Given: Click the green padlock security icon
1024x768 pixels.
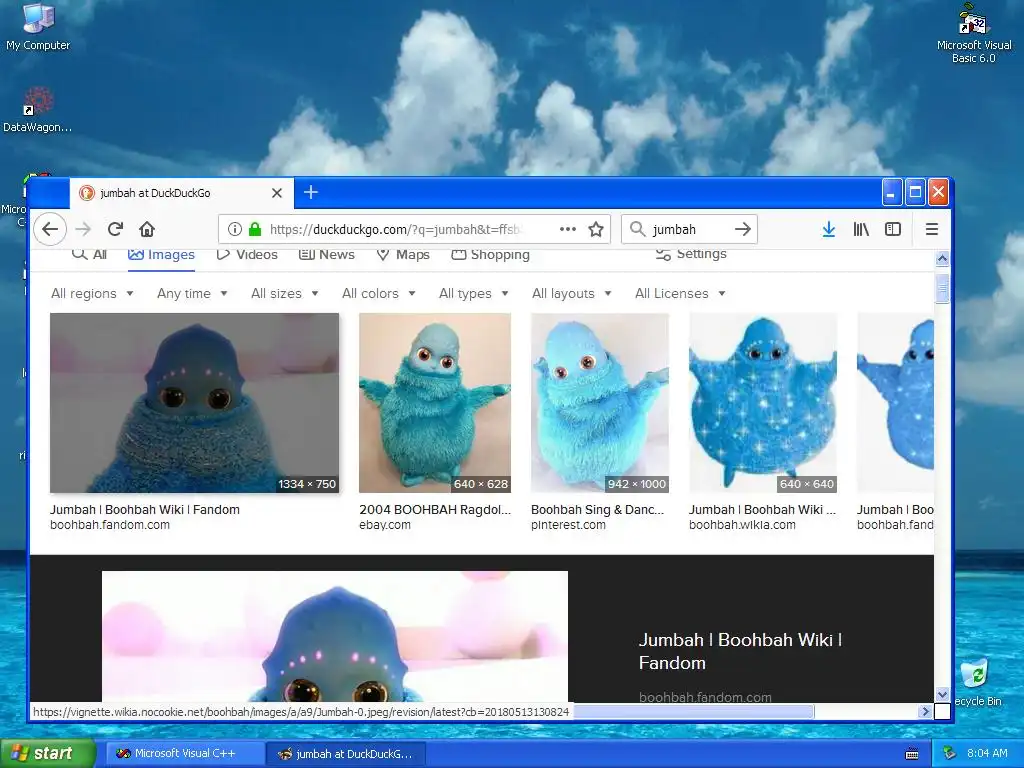Looking at the screenshot, I should 255,229.
